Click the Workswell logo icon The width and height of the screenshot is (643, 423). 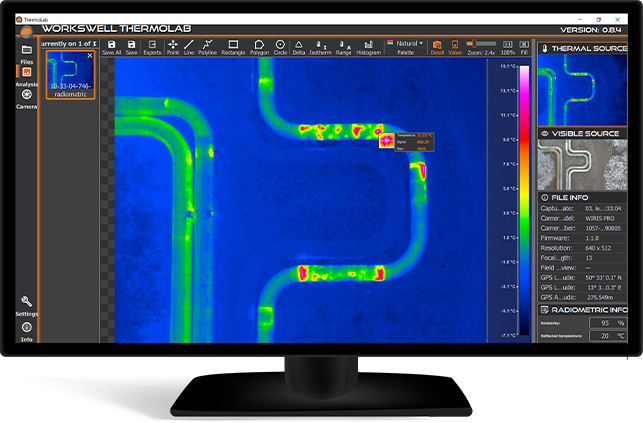click(x=26, y=32)
